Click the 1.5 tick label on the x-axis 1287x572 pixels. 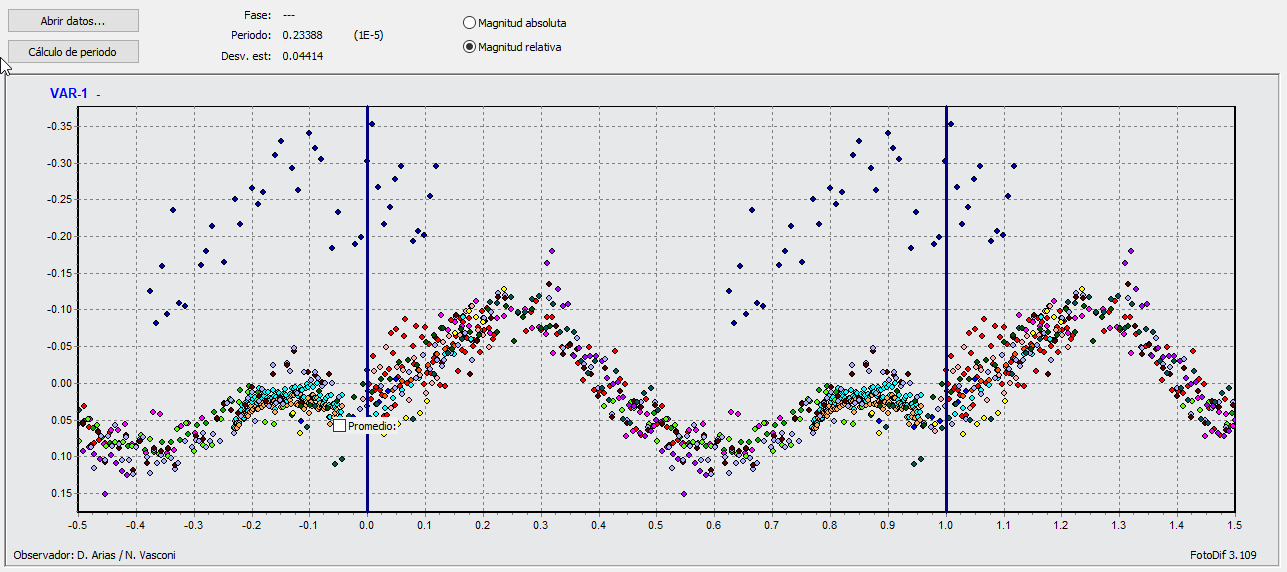click(x=1234, y=524)
